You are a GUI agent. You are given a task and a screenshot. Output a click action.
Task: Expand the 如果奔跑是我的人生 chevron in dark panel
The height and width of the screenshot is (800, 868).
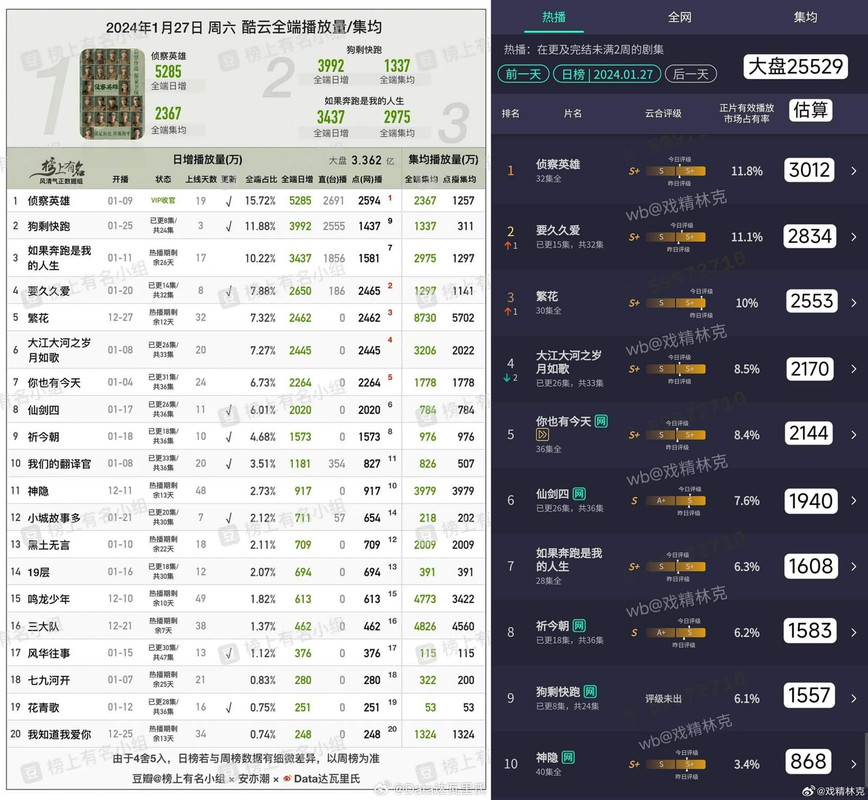[854, 566]
